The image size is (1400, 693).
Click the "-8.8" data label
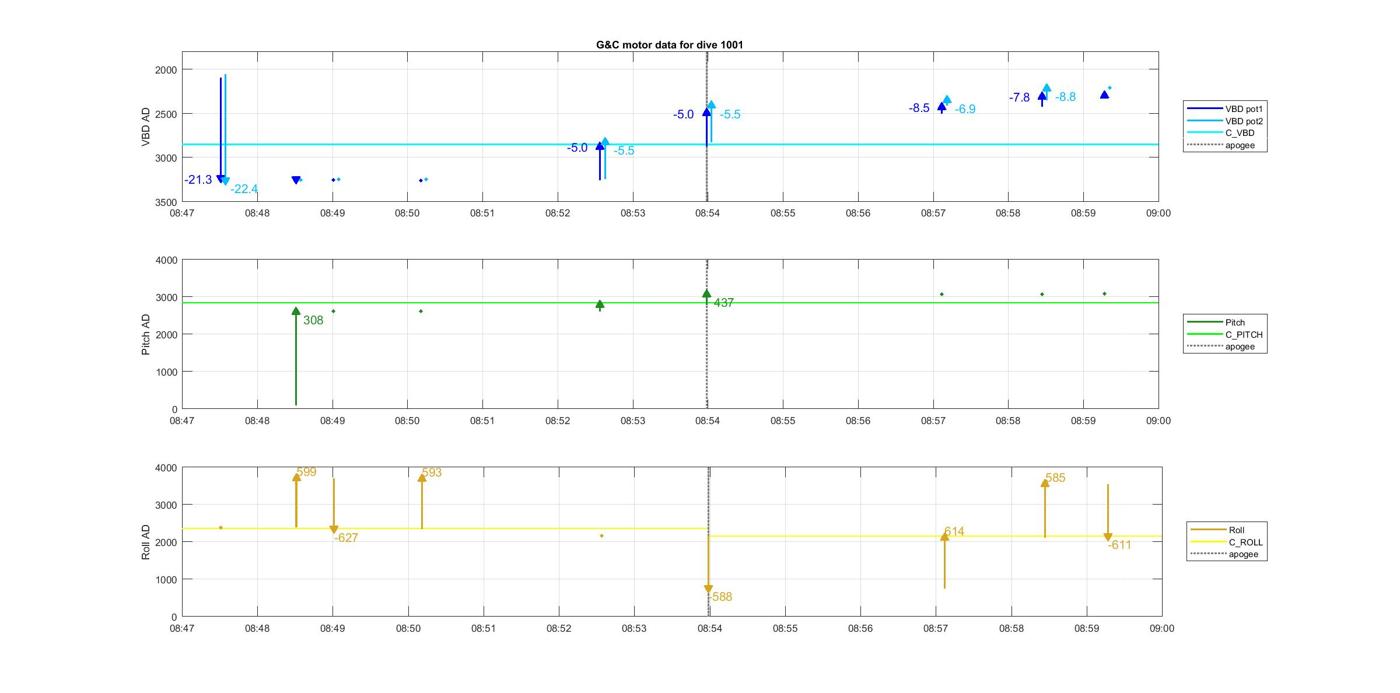(x=1065, y=97)
